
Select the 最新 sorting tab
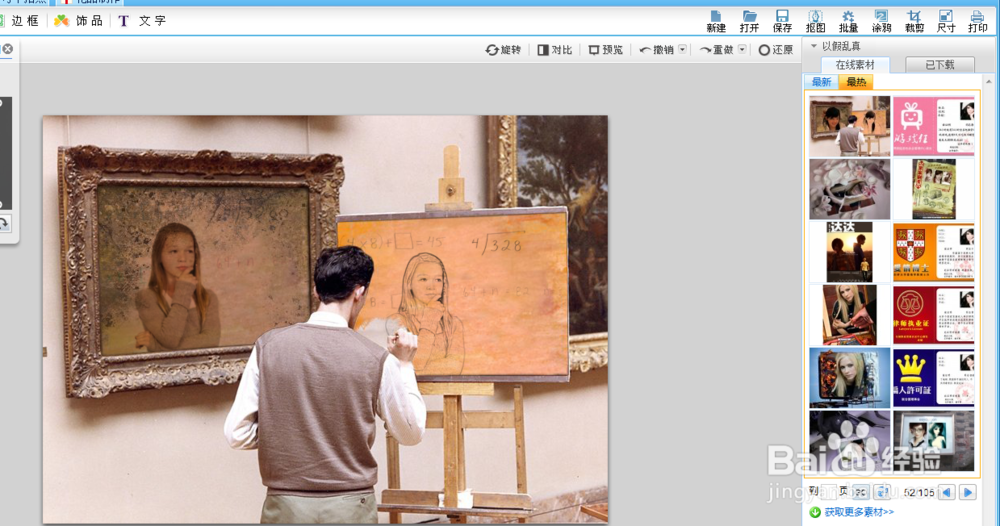(821, 82)
